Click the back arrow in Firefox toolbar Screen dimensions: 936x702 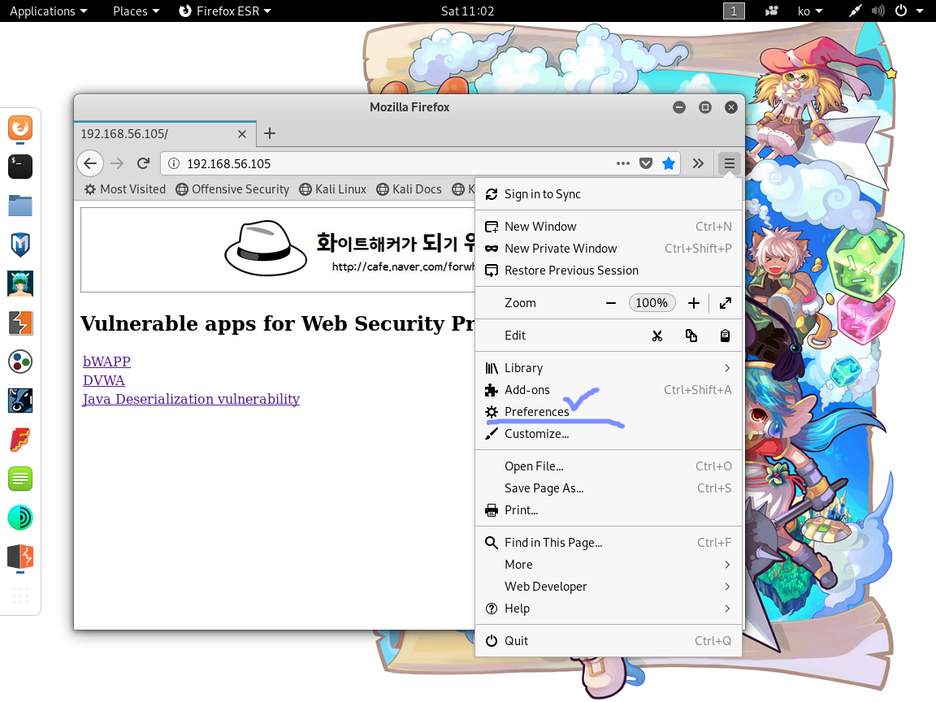click(x=90, y=163)
